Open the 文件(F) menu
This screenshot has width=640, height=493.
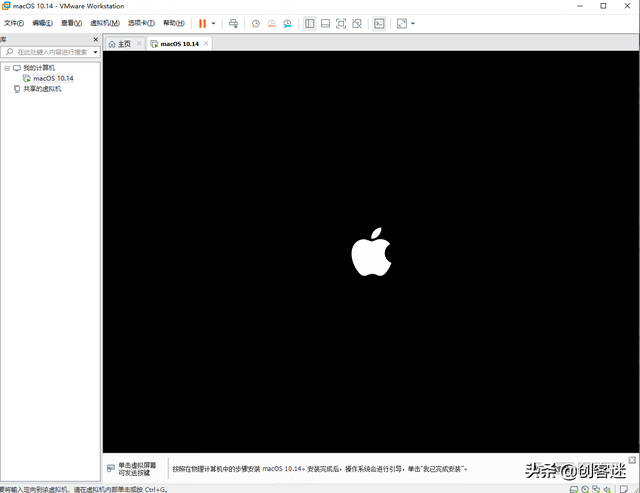point(14,23)
